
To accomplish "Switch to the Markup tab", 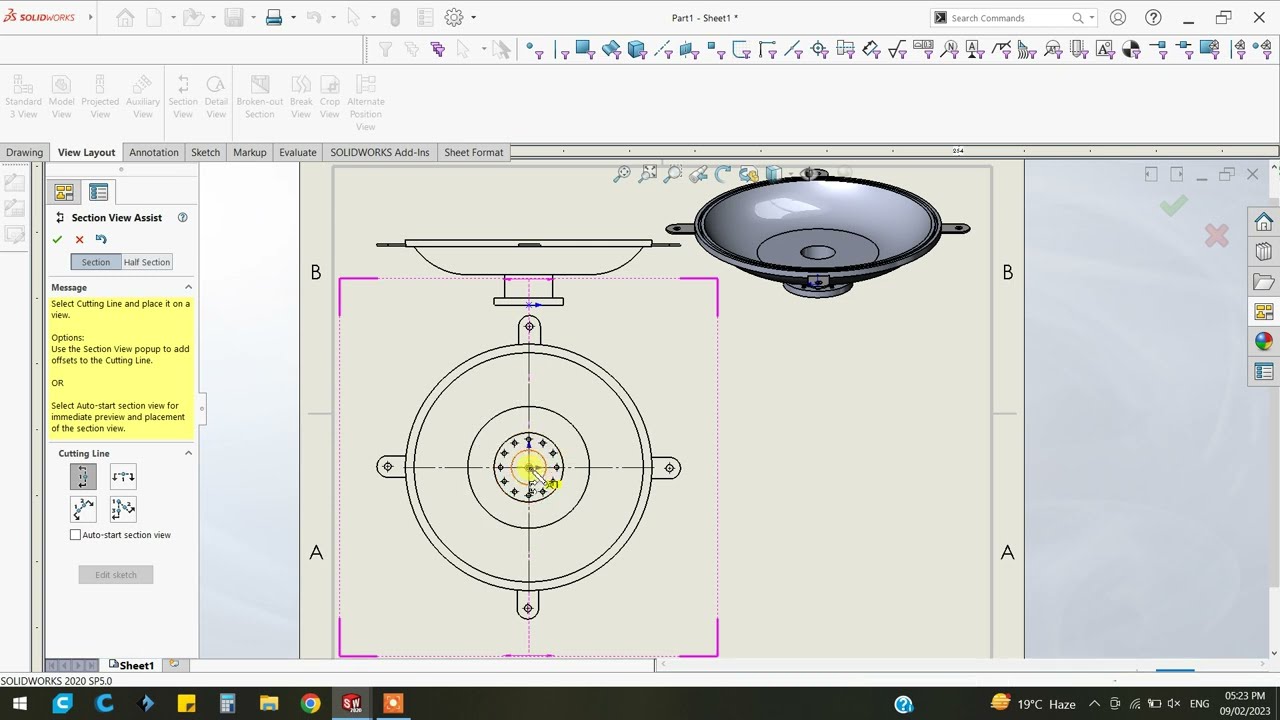I will tap(250, 152).
